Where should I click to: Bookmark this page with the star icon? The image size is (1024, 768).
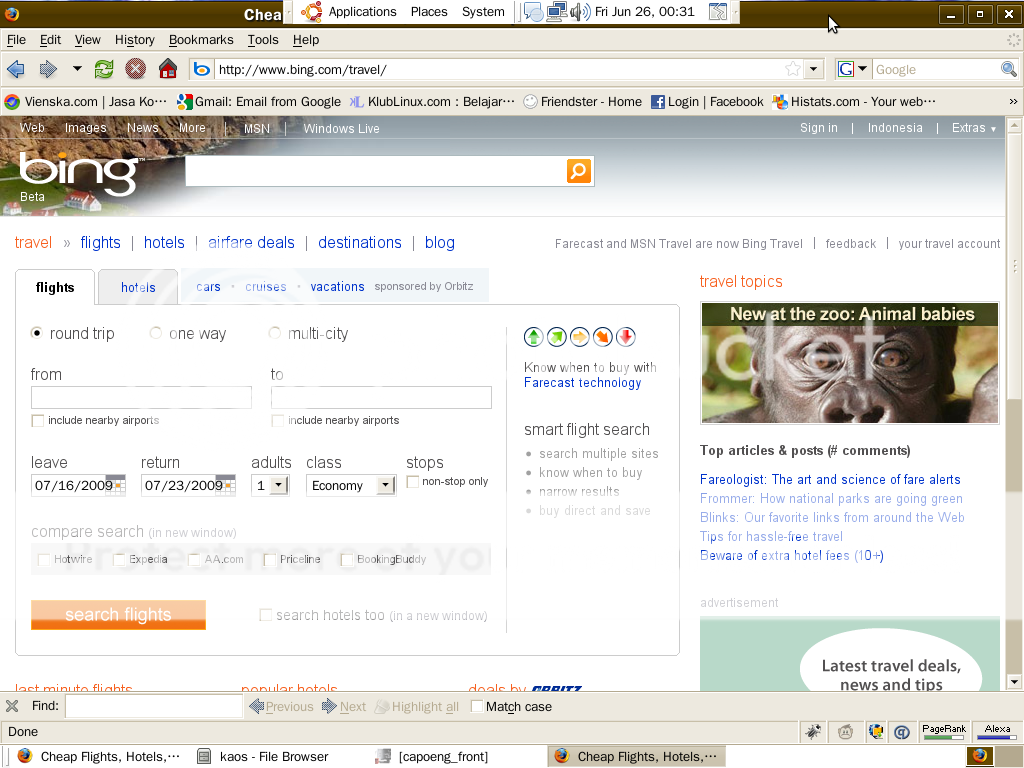(x=793, y=69)
